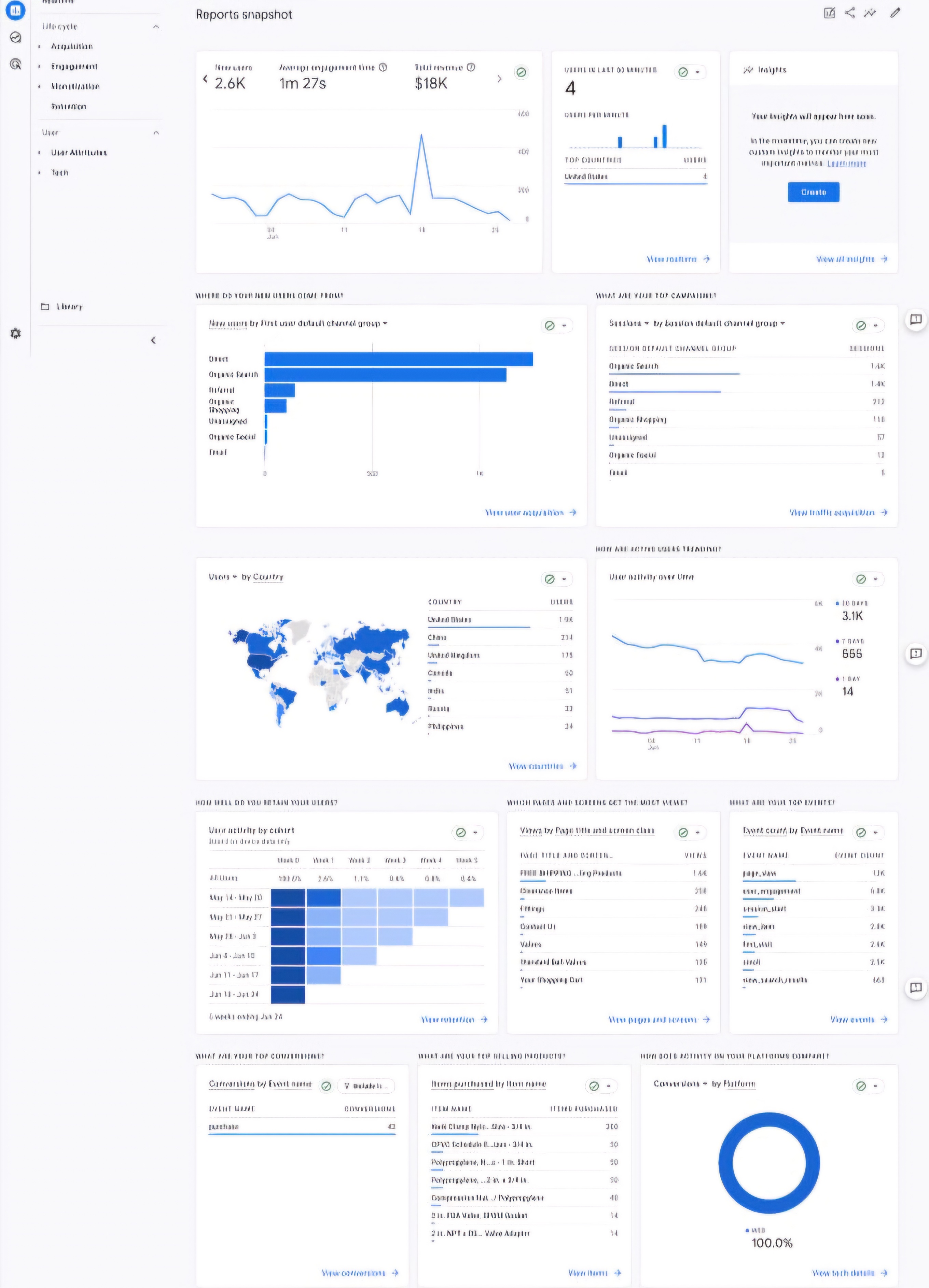Open the Reports icon in the left rail
The height and width of the screenshot is (1288, 929).
[15, 10]
